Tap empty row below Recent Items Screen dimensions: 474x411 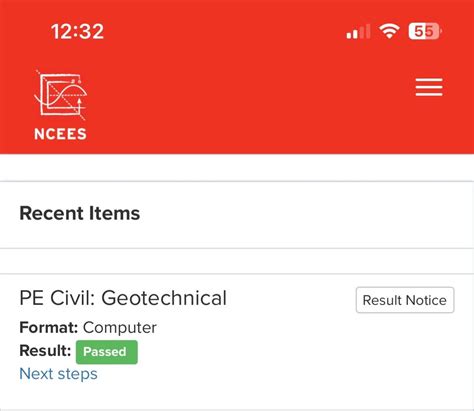237,261
